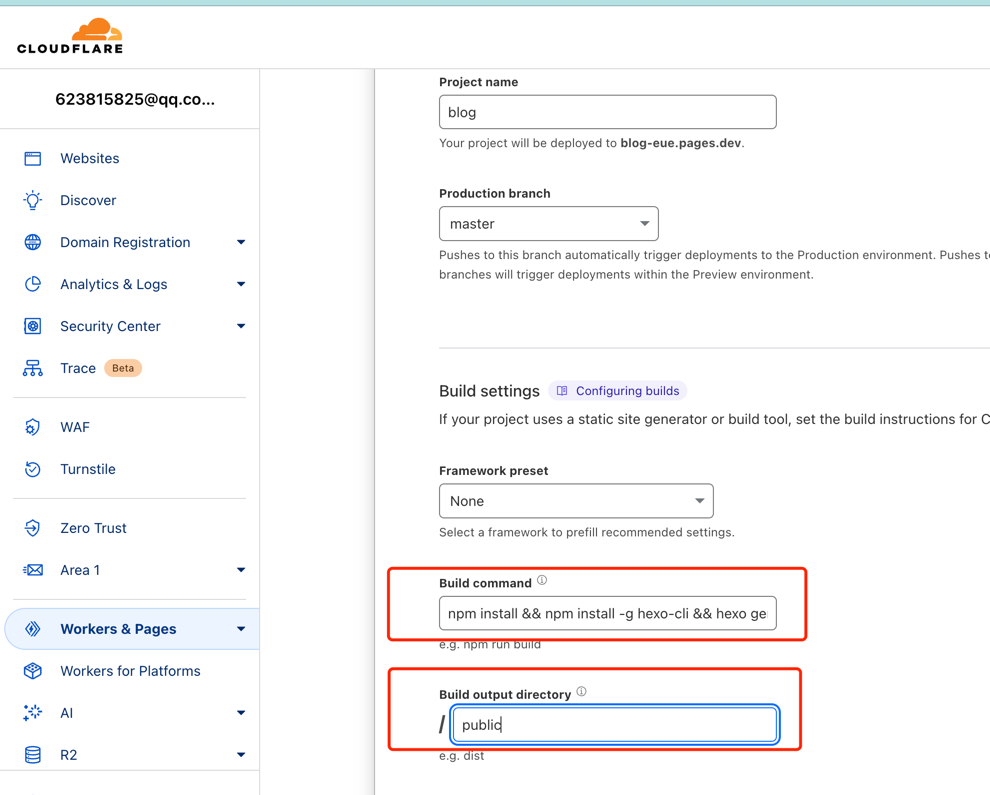
Task: Click the 'blog-eue.pages.dev' text
Action: tap(681, 143)
